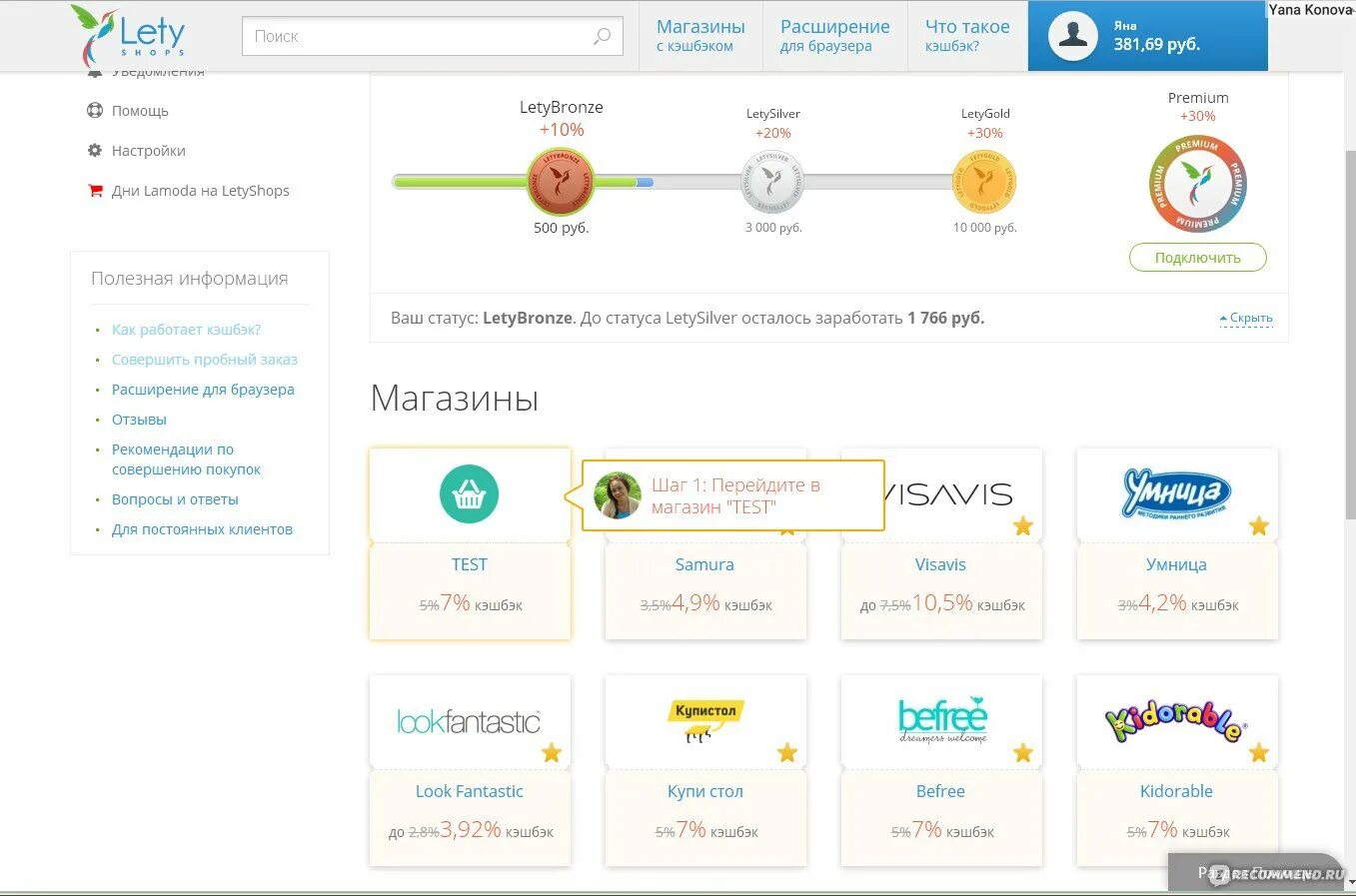The width and height of the screenshot is (1356, 896).
Task: Click the 10,5% кэшбэк Visavis rate
Action: [967, 603]
